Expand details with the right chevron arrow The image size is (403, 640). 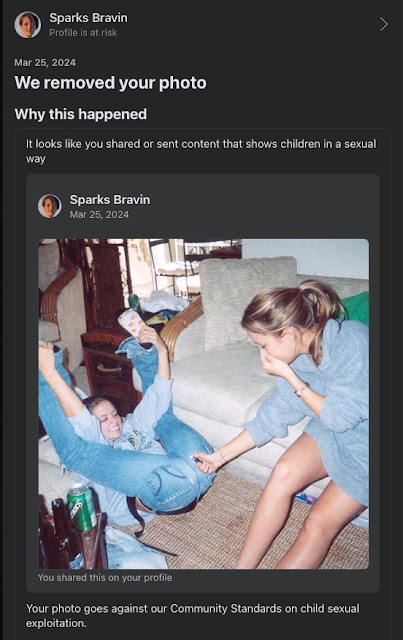click(x=383, y=24)
